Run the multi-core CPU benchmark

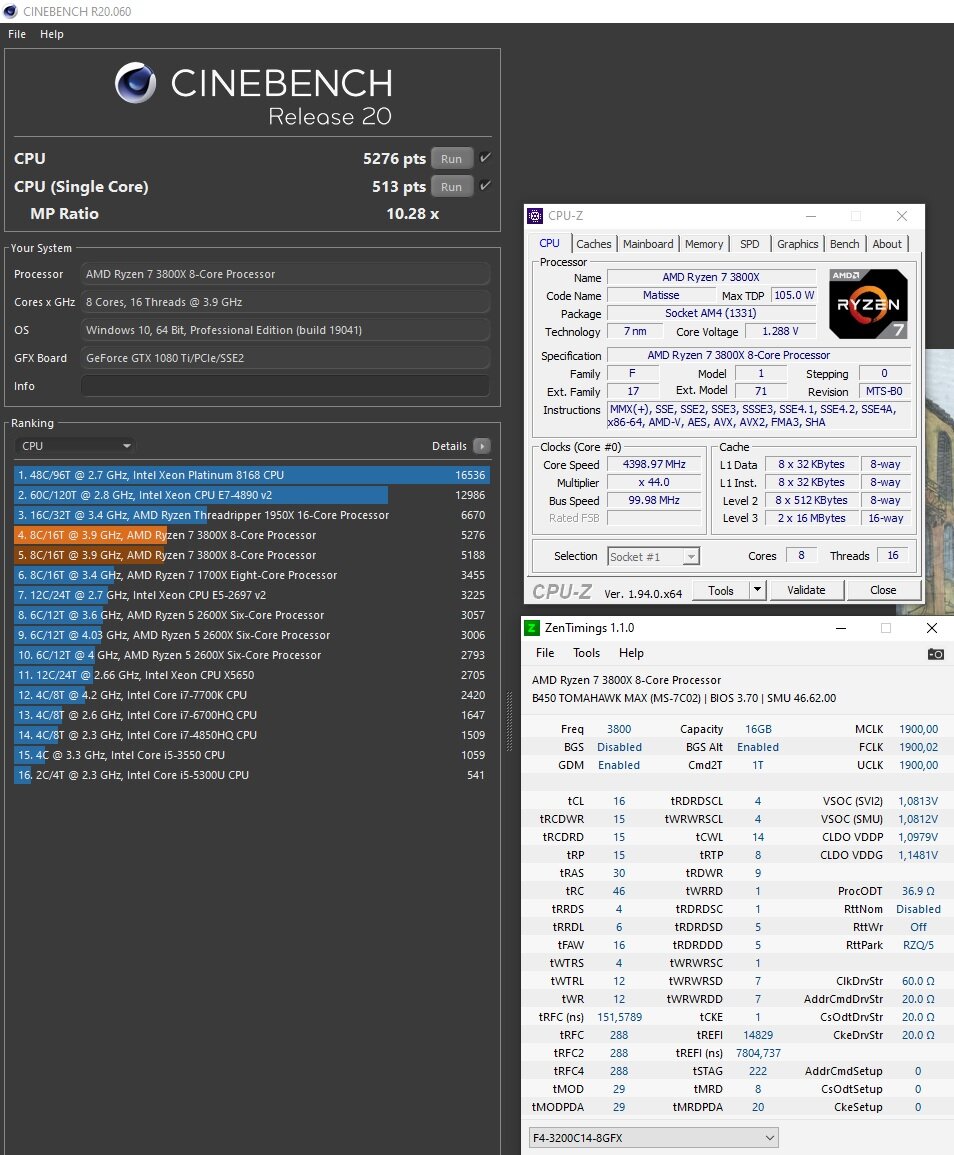click(x=452, y=158)
